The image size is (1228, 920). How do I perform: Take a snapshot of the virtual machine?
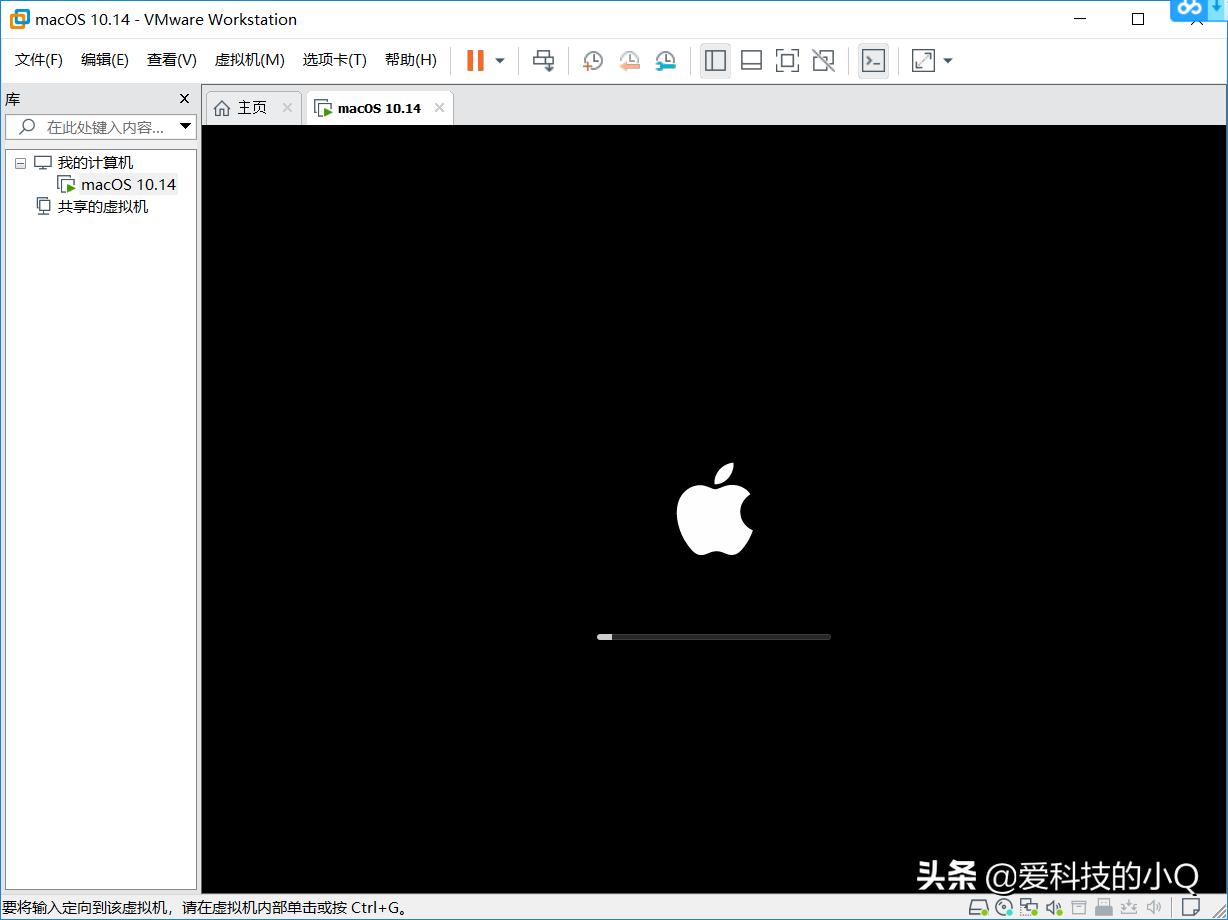[592, 60]
